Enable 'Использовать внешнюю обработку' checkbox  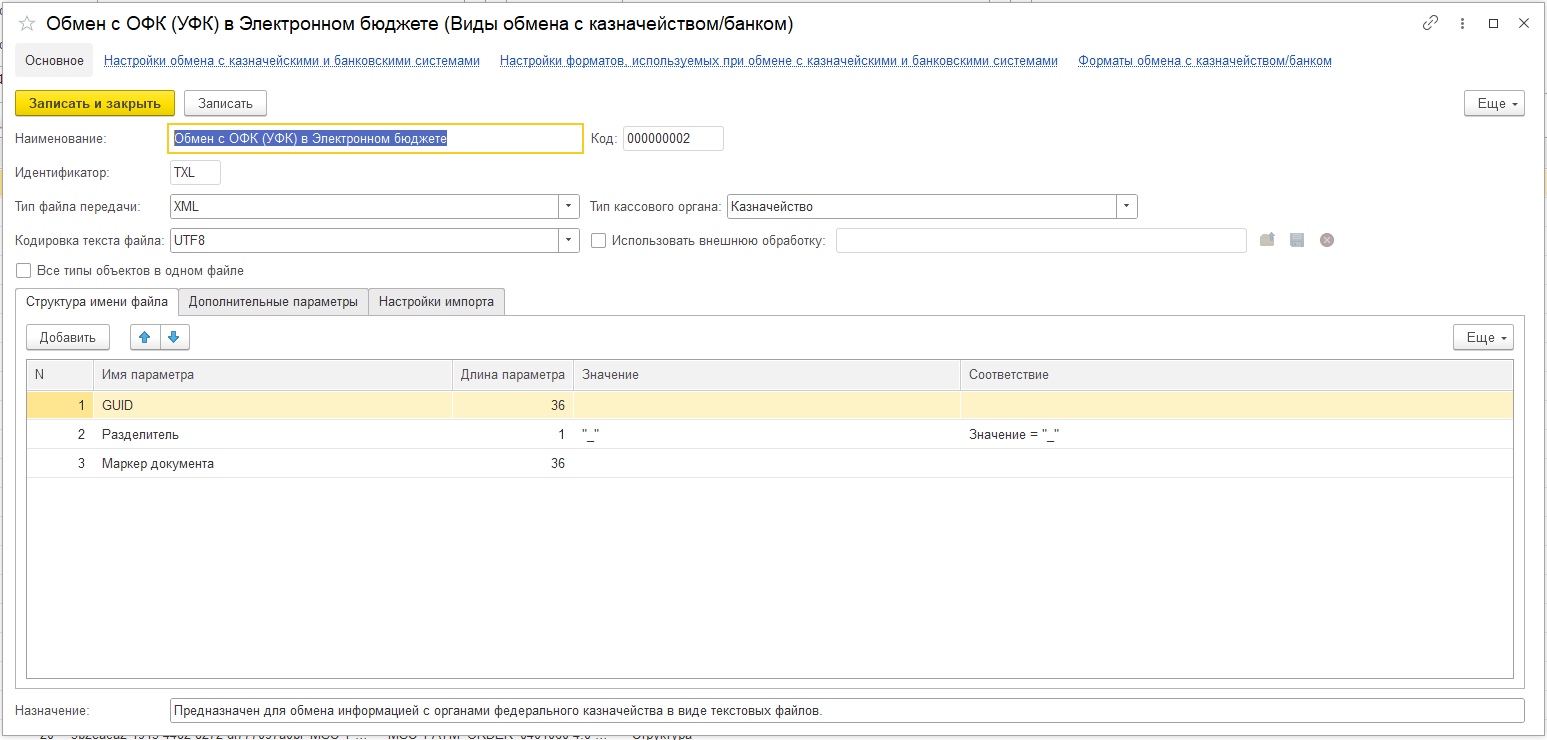pos(599,240)
